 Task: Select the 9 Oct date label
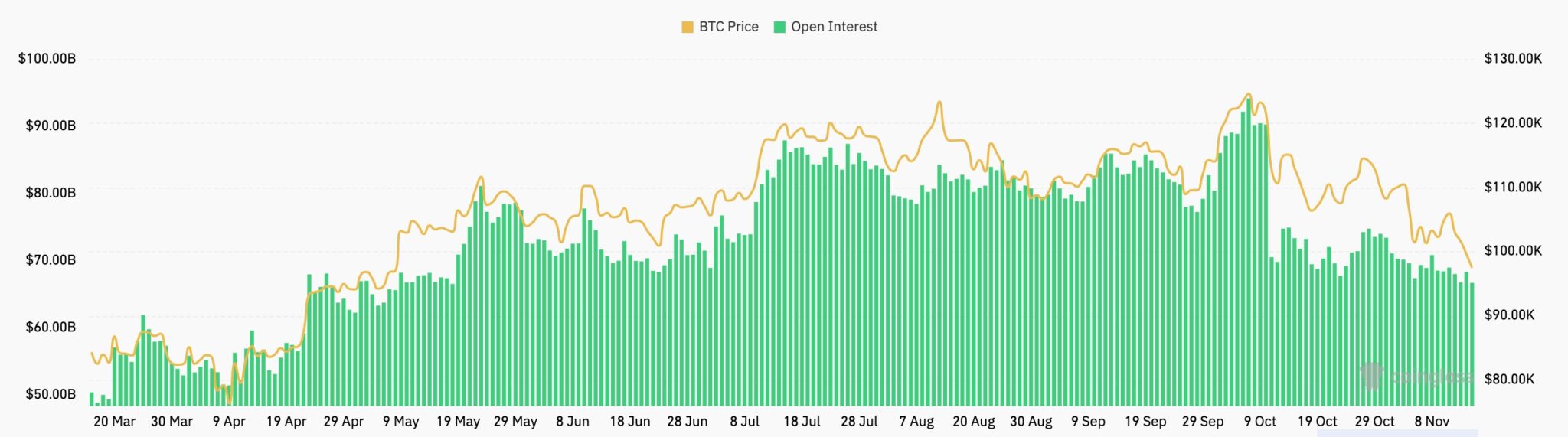1259,422
